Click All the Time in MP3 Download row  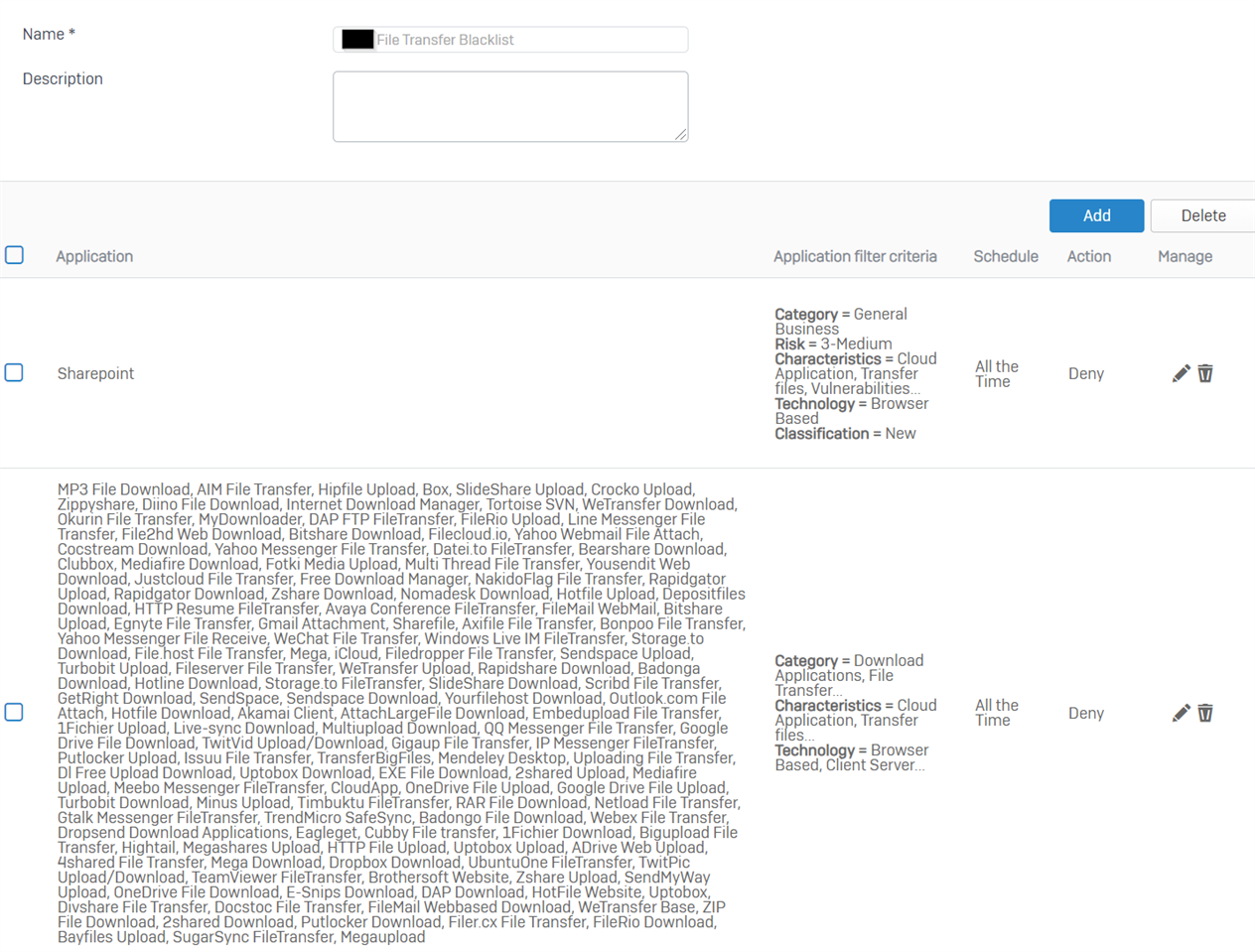[x=997, y=713]
